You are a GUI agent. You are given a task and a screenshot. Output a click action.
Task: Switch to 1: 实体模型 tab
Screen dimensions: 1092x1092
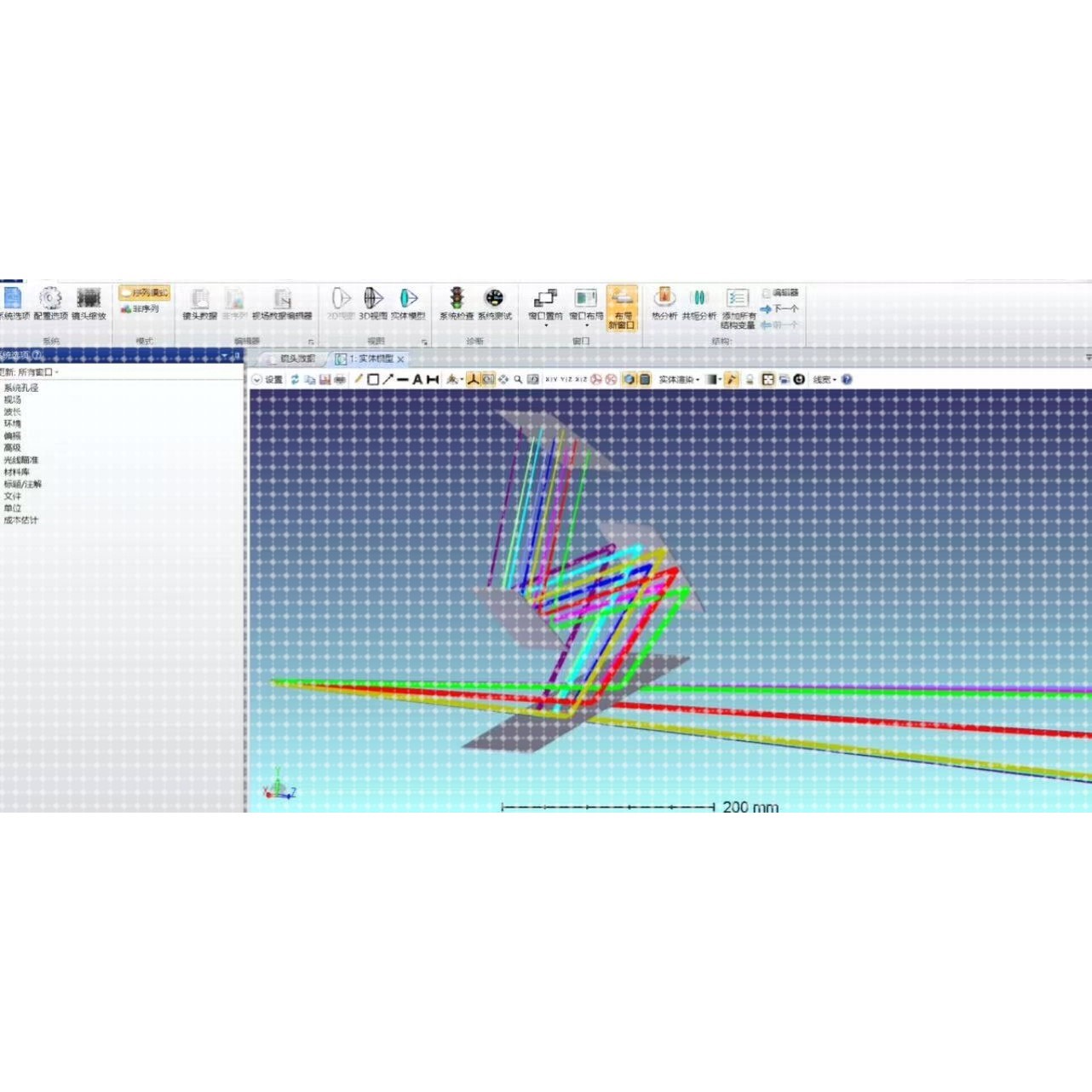coord(365,359)
